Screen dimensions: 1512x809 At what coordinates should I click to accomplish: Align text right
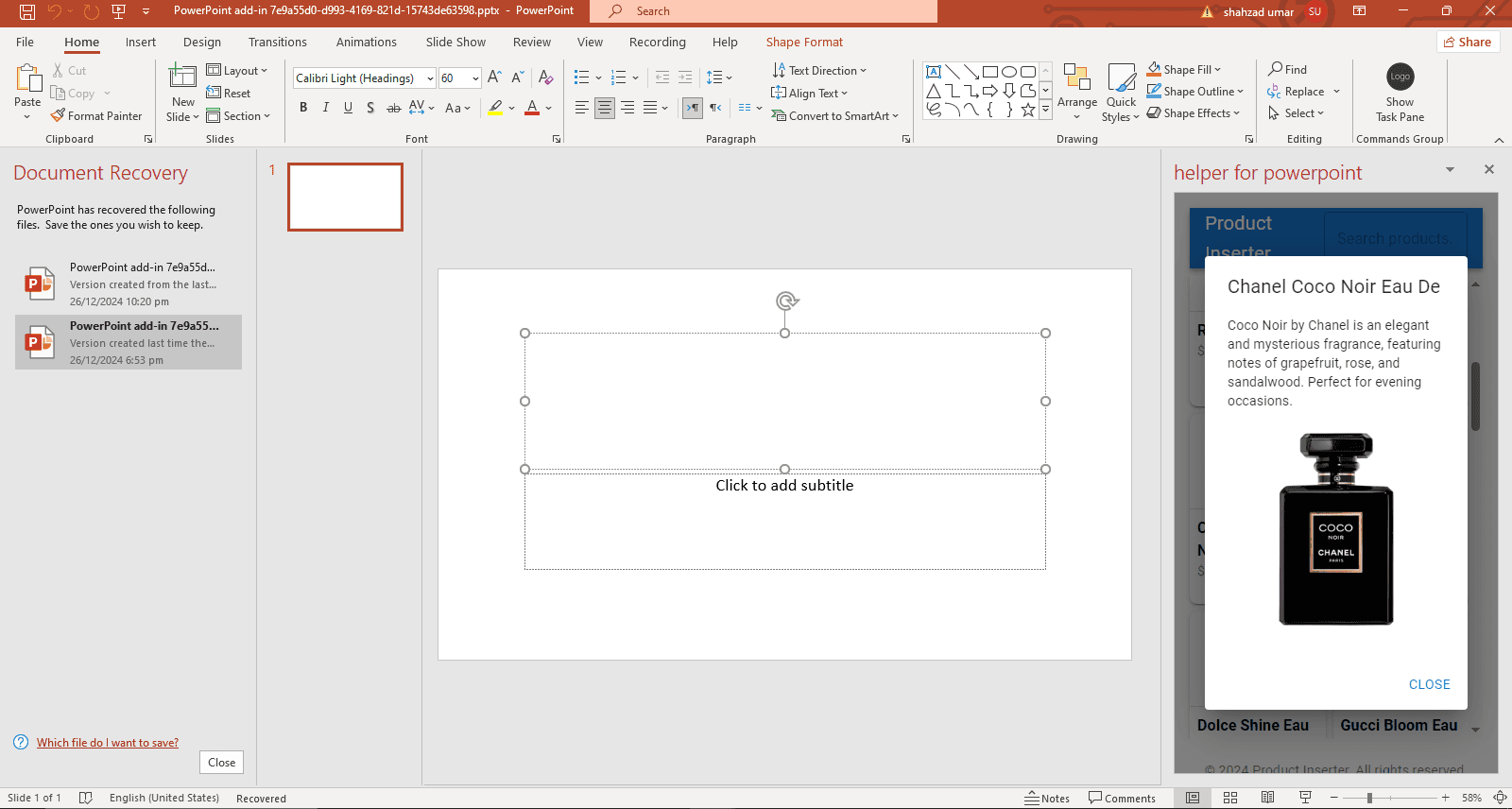point(627,108)
